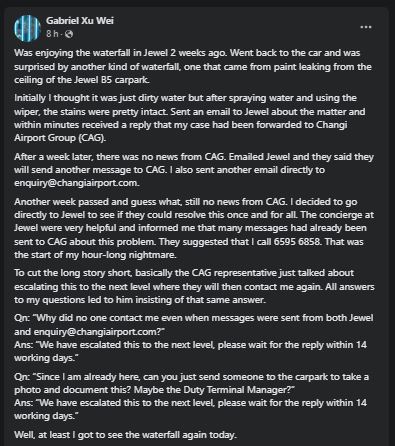
Task: Open the Gabriel Xu Wei profile name link
Action: click(x=80, y=21)
